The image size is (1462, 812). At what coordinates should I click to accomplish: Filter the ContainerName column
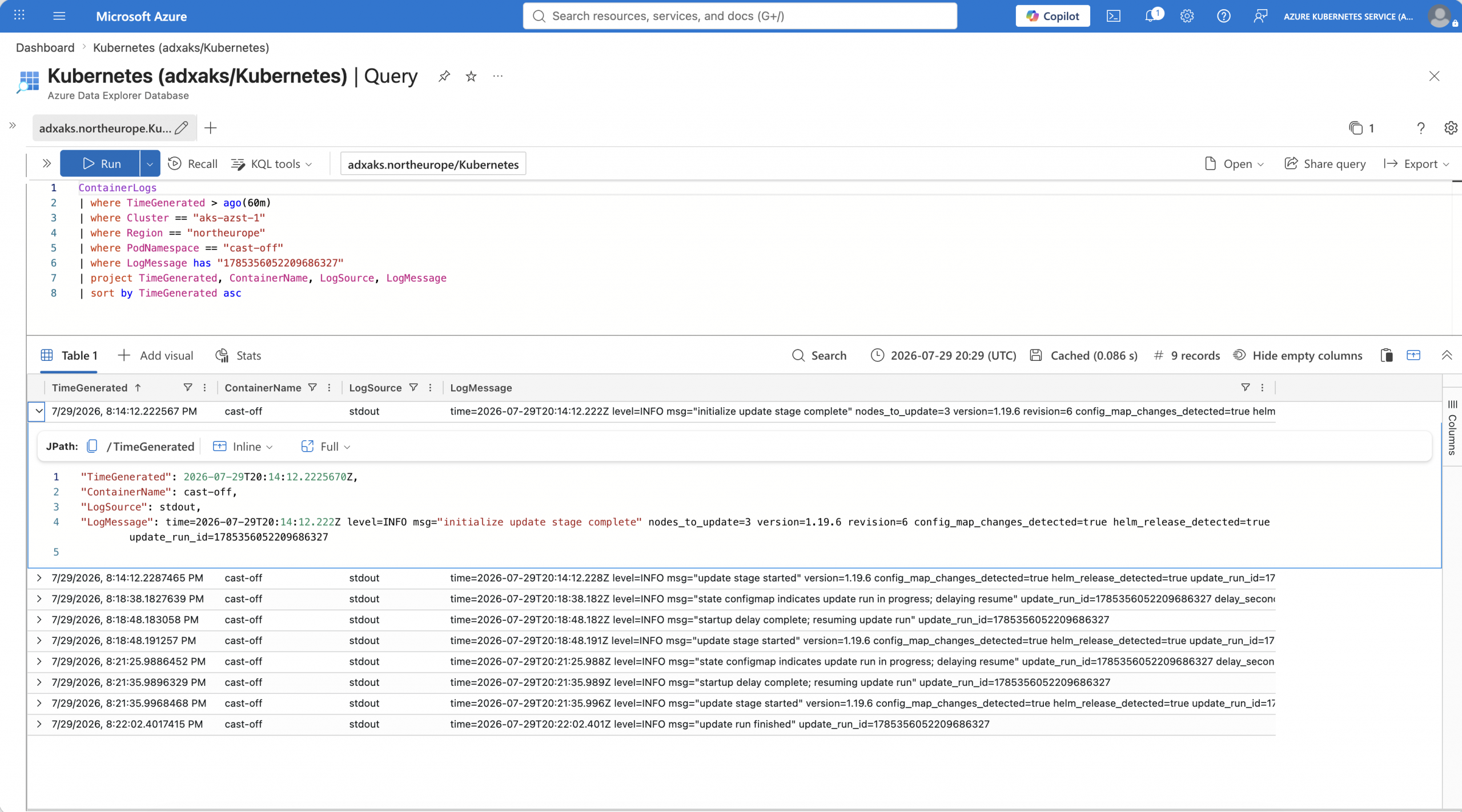(x=312, y=387)
